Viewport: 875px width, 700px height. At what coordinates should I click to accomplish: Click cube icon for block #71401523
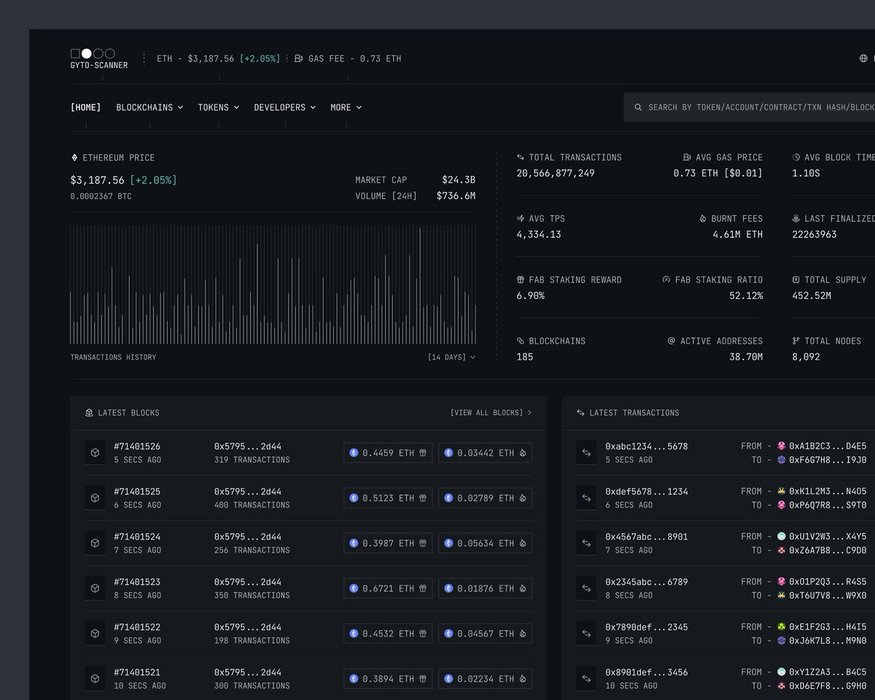(94, 588)
